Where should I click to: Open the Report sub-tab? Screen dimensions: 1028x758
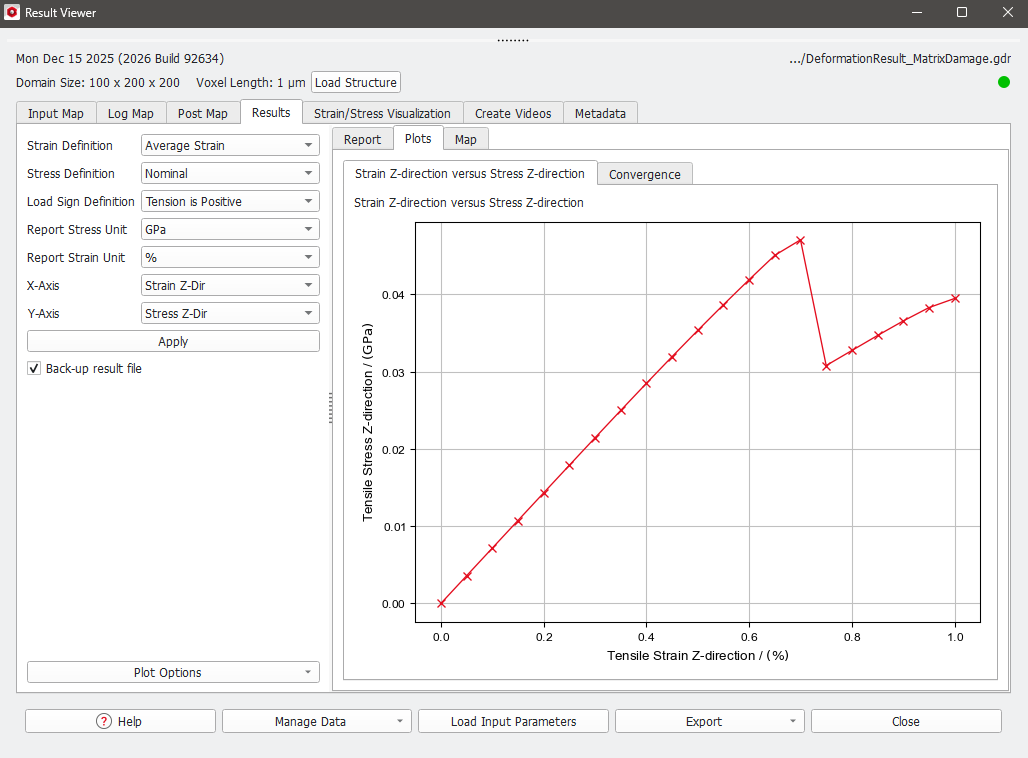pyautogui.click(x=362, y=140)
